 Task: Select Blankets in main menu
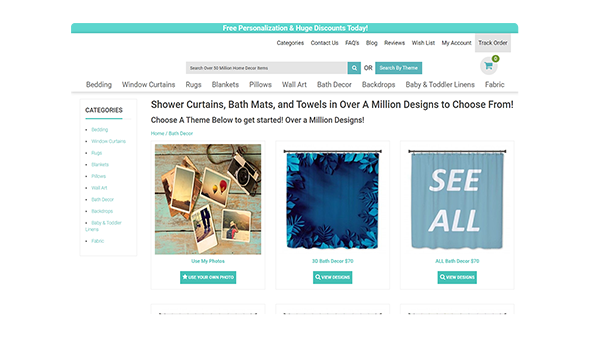225,85
